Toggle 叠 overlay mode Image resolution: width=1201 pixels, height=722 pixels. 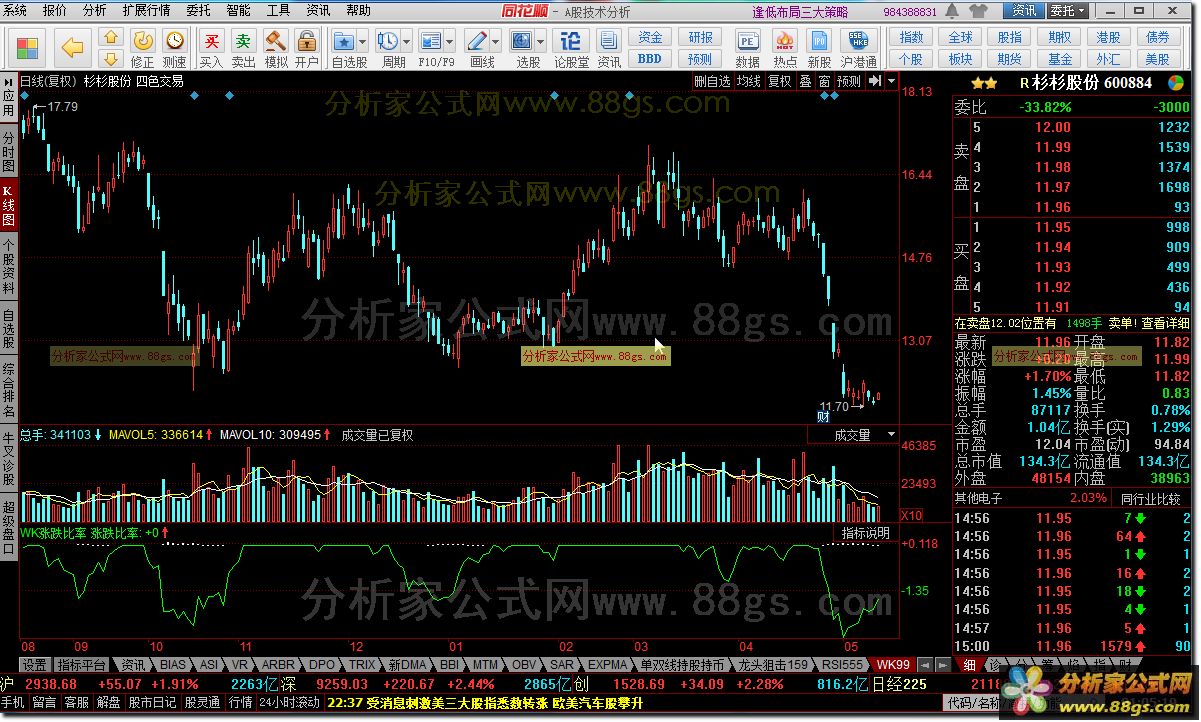(805, 81)
